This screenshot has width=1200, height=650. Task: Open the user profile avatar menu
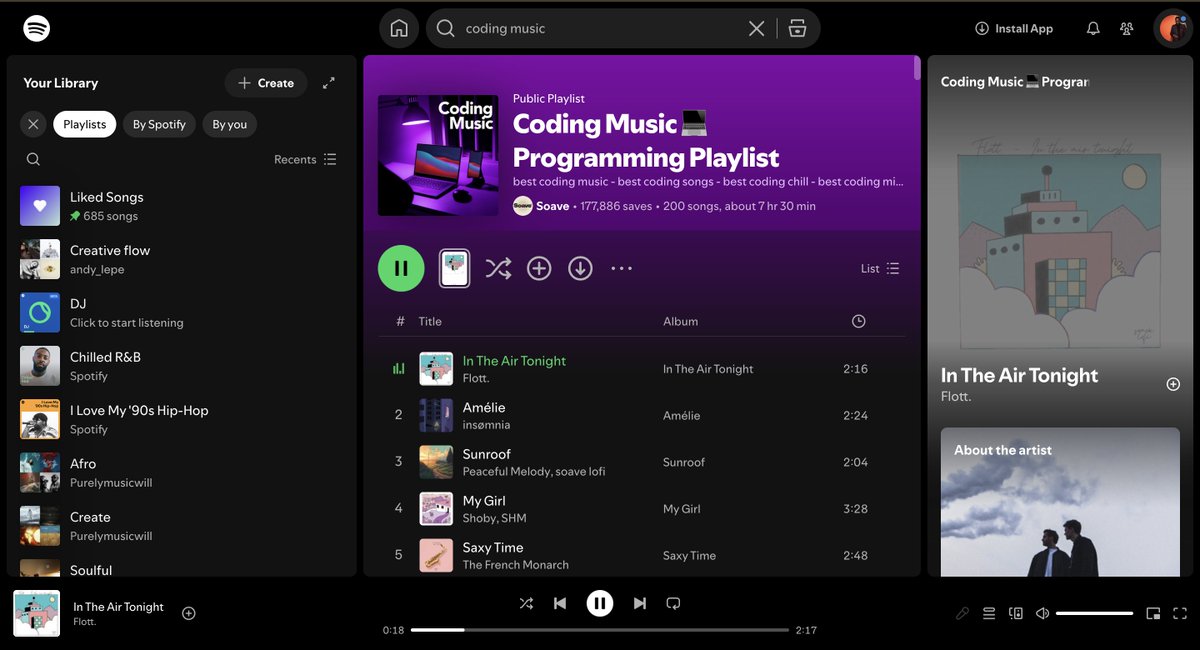click(1173, 28)
